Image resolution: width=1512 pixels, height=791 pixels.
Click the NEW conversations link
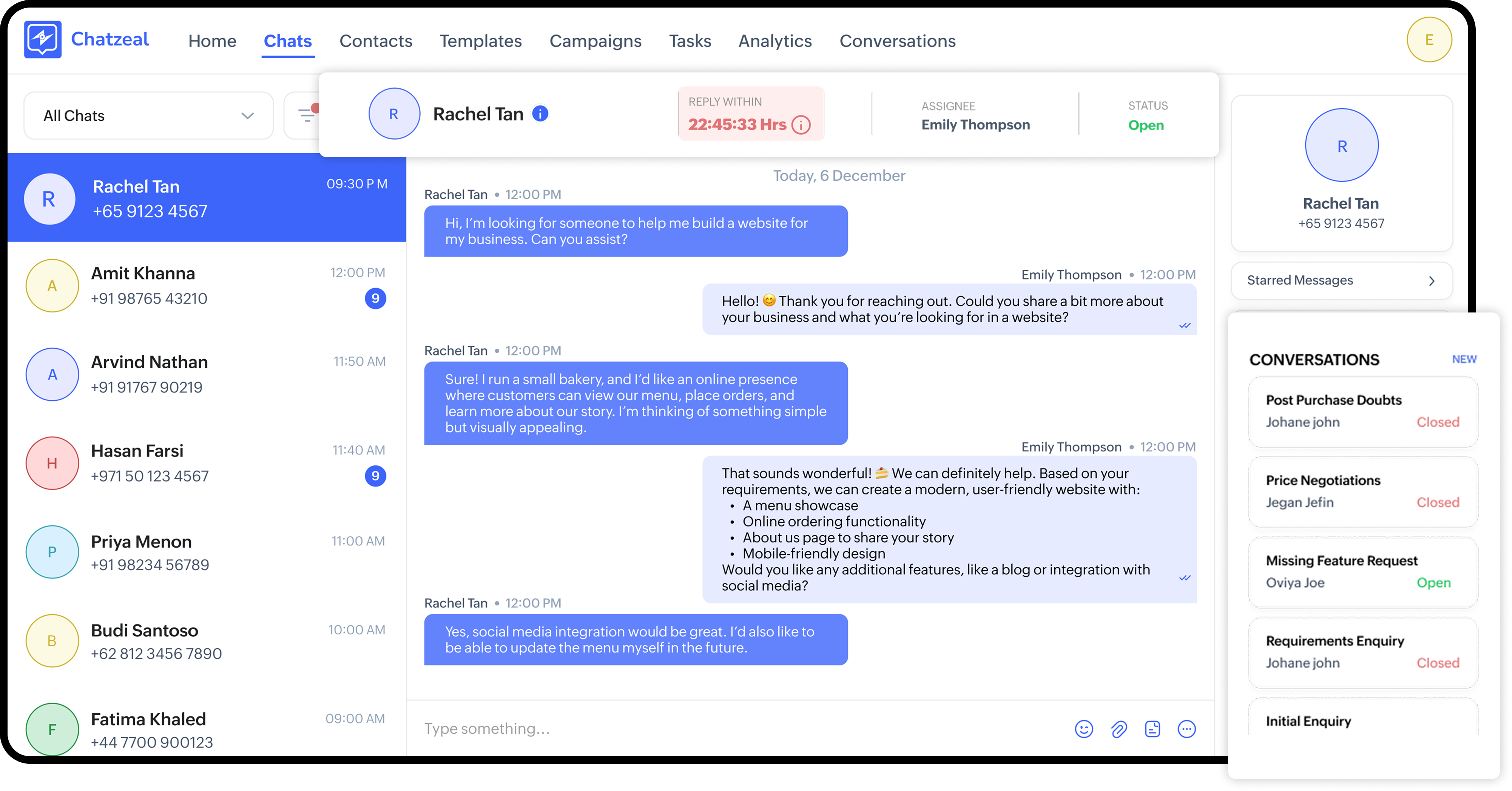point(1464,359)
